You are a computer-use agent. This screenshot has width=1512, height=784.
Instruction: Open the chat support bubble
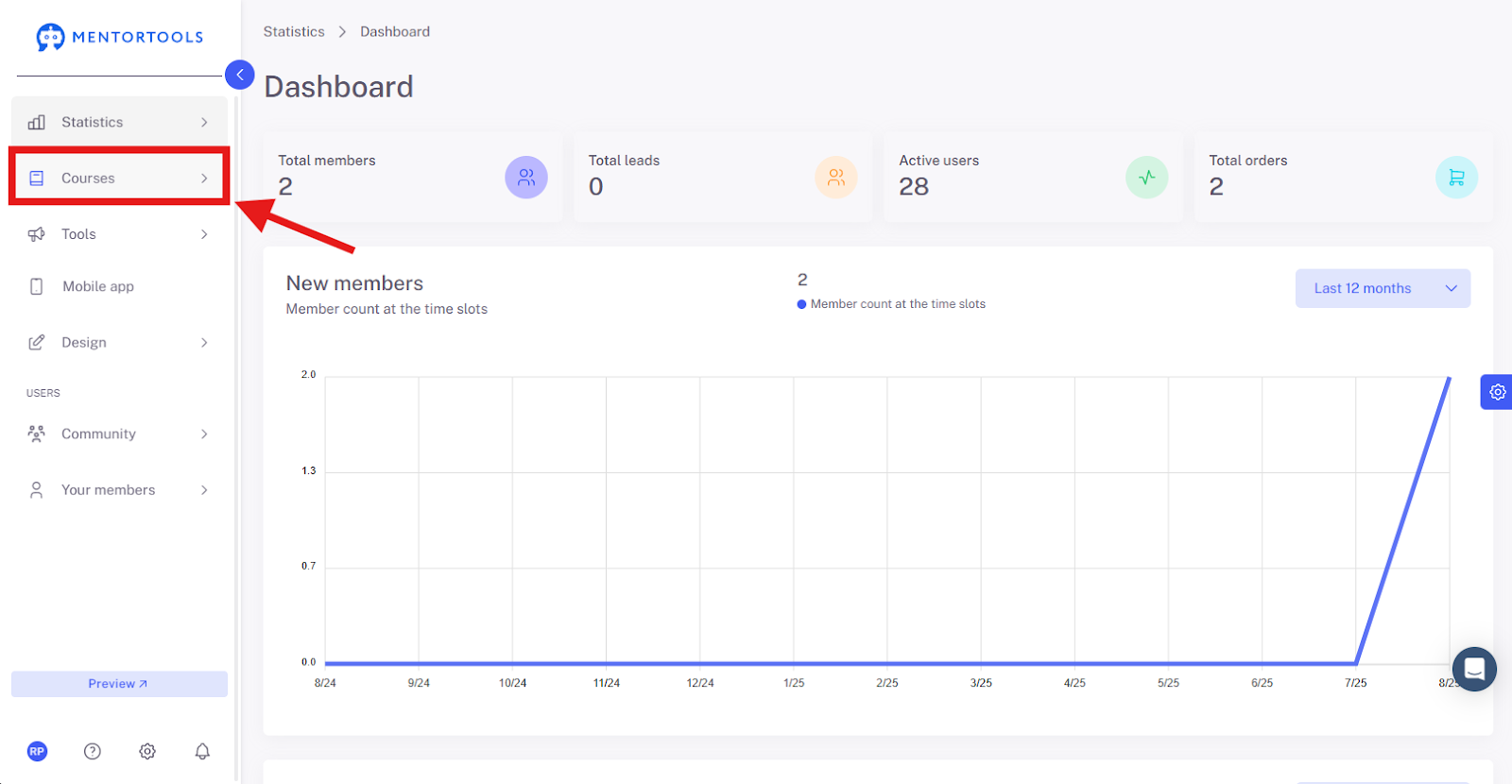[1474, 669]
